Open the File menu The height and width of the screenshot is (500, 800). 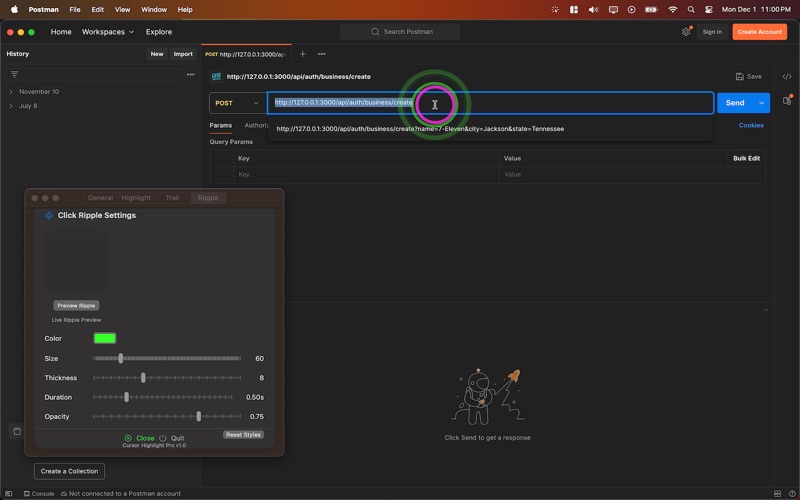coord(74,9)
